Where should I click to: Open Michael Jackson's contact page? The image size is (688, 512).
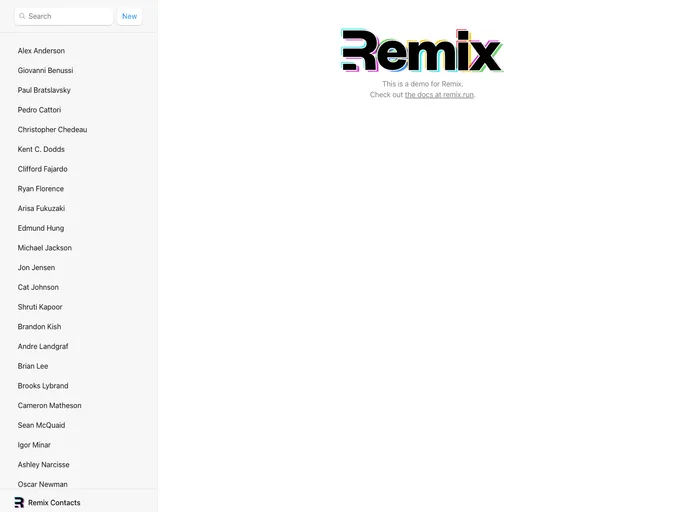[45, 248]
